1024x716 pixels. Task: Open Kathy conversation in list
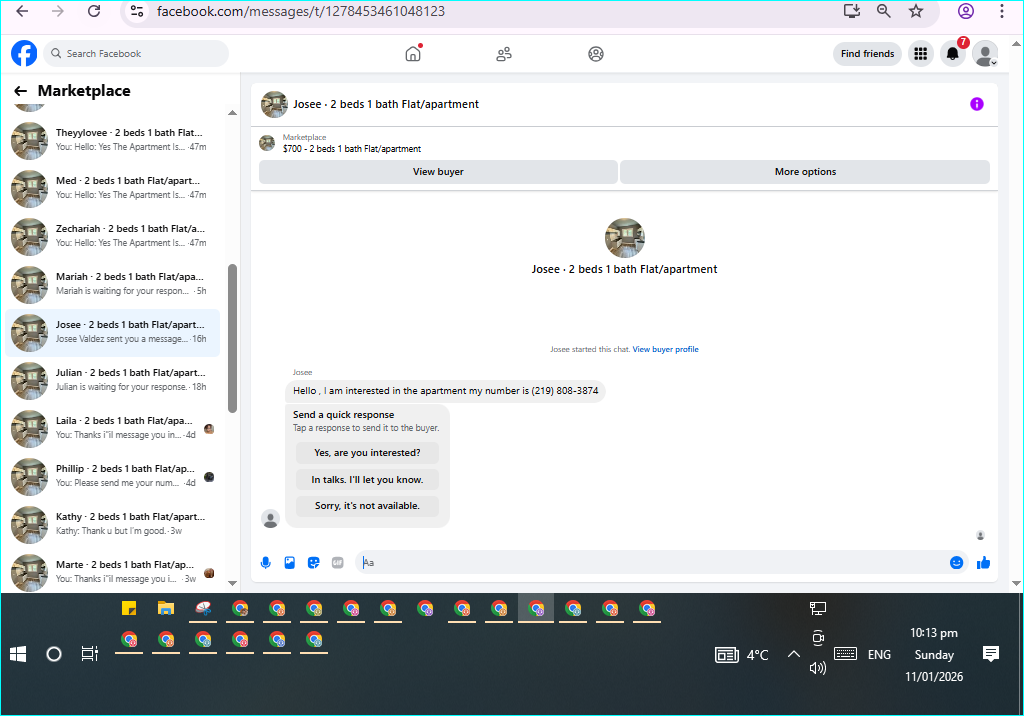click(x=113, y=524)
